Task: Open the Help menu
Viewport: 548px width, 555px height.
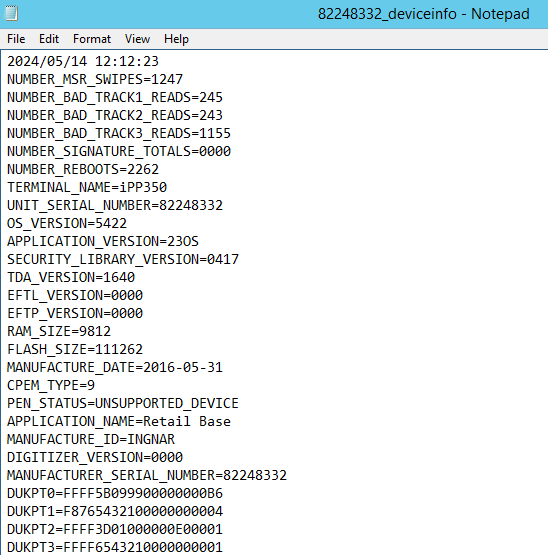Action: click(176, 39)
